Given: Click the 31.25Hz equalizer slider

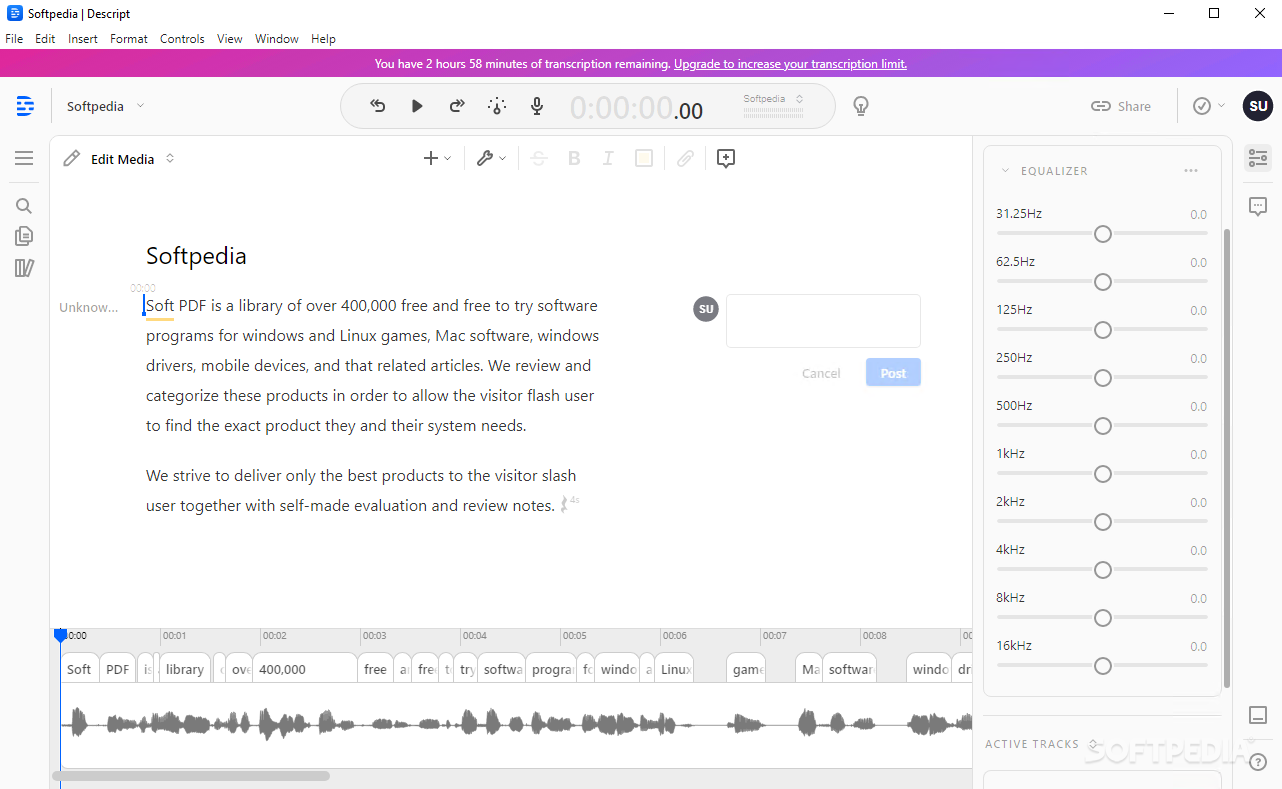Looking at the screenshot, I should (x=1102, y=233).
